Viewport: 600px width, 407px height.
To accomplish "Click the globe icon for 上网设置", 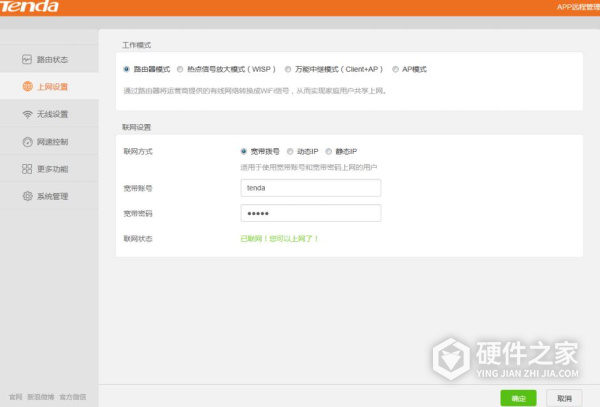I will coord(28,86).
